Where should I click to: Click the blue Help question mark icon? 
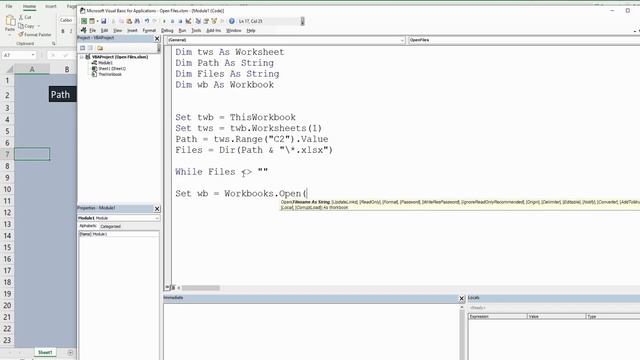[x=232, y=21]
